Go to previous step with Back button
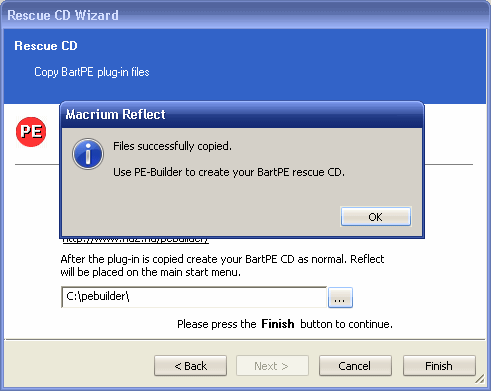 [x=190, y=366]
